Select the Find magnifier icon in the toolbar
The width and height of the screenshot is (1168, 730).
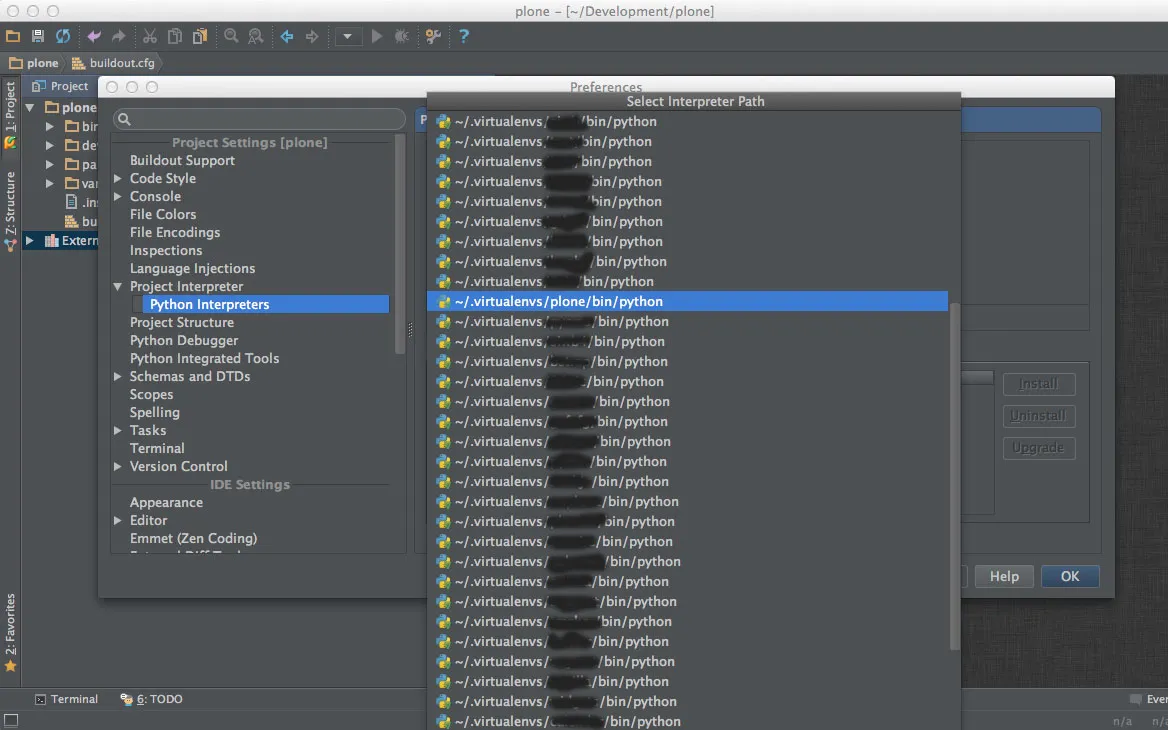click(230, 36)
